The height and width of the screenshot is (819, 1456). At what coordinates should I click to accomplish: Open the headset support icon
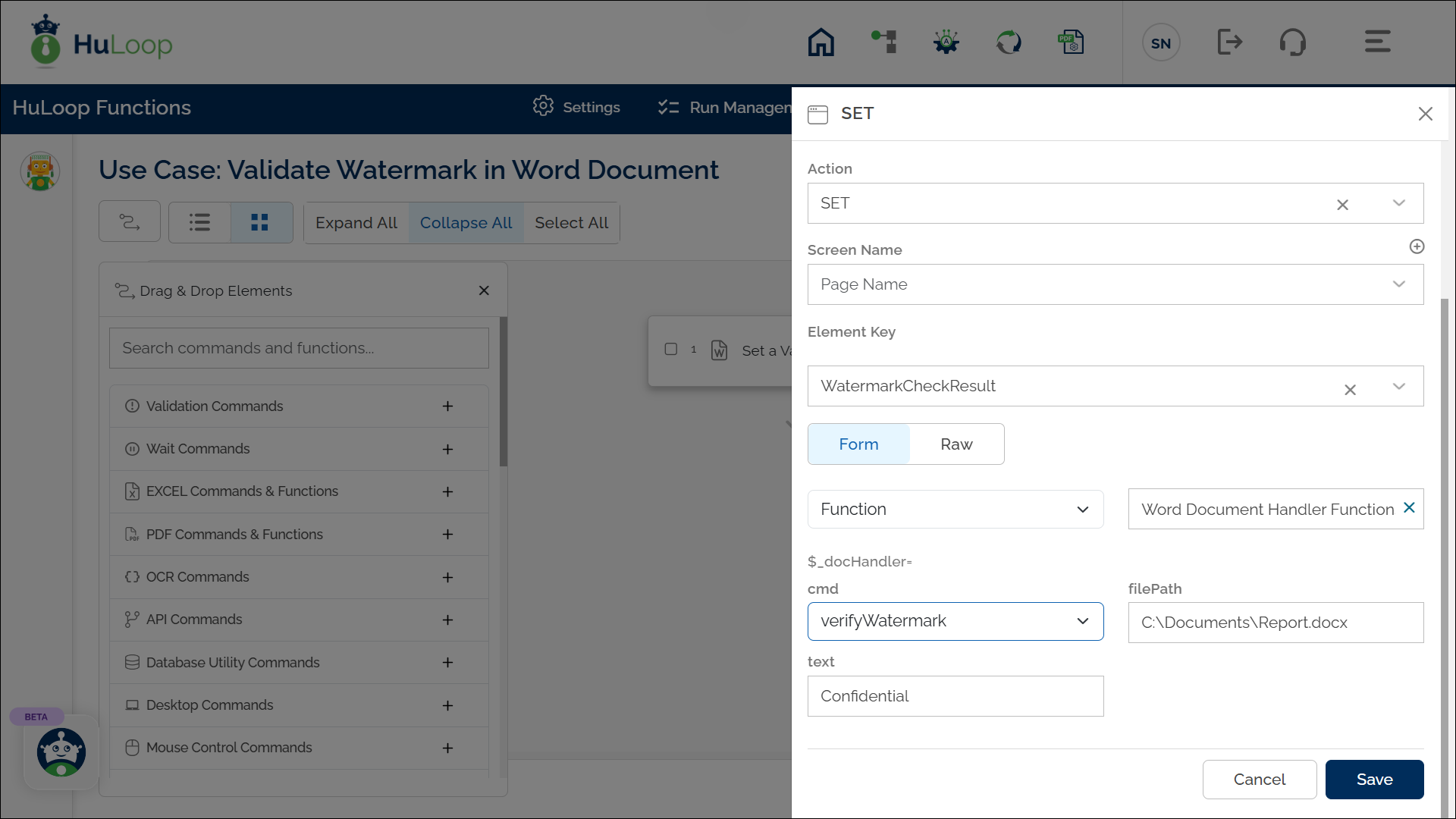click(1292, 42)
